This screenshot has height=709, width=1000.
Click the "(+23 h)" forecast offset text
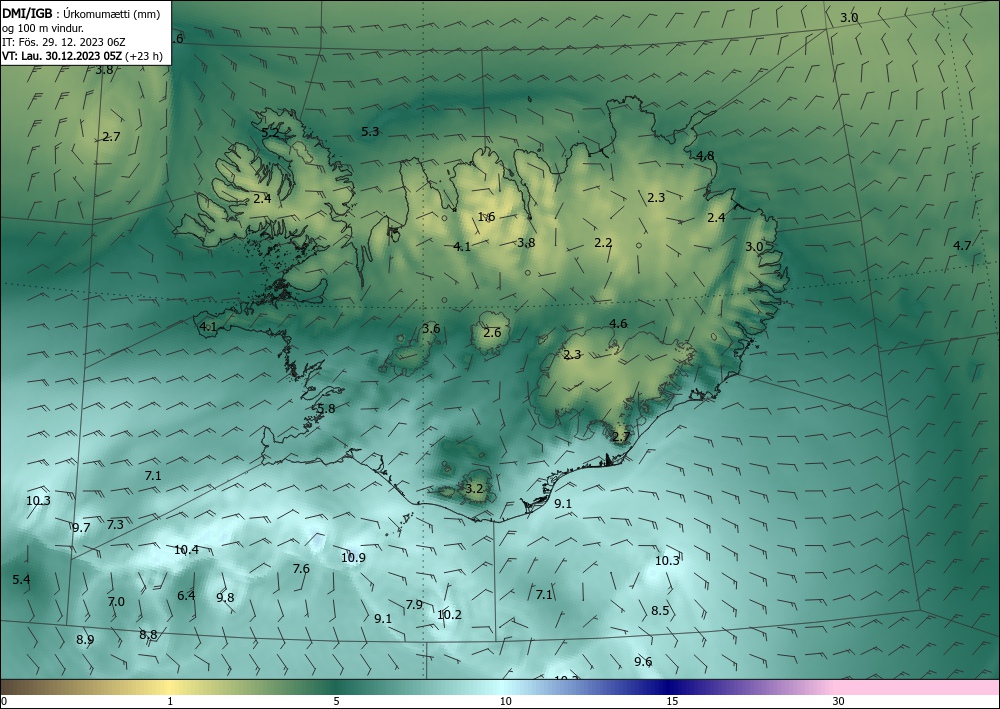click(x=144, y=56)
